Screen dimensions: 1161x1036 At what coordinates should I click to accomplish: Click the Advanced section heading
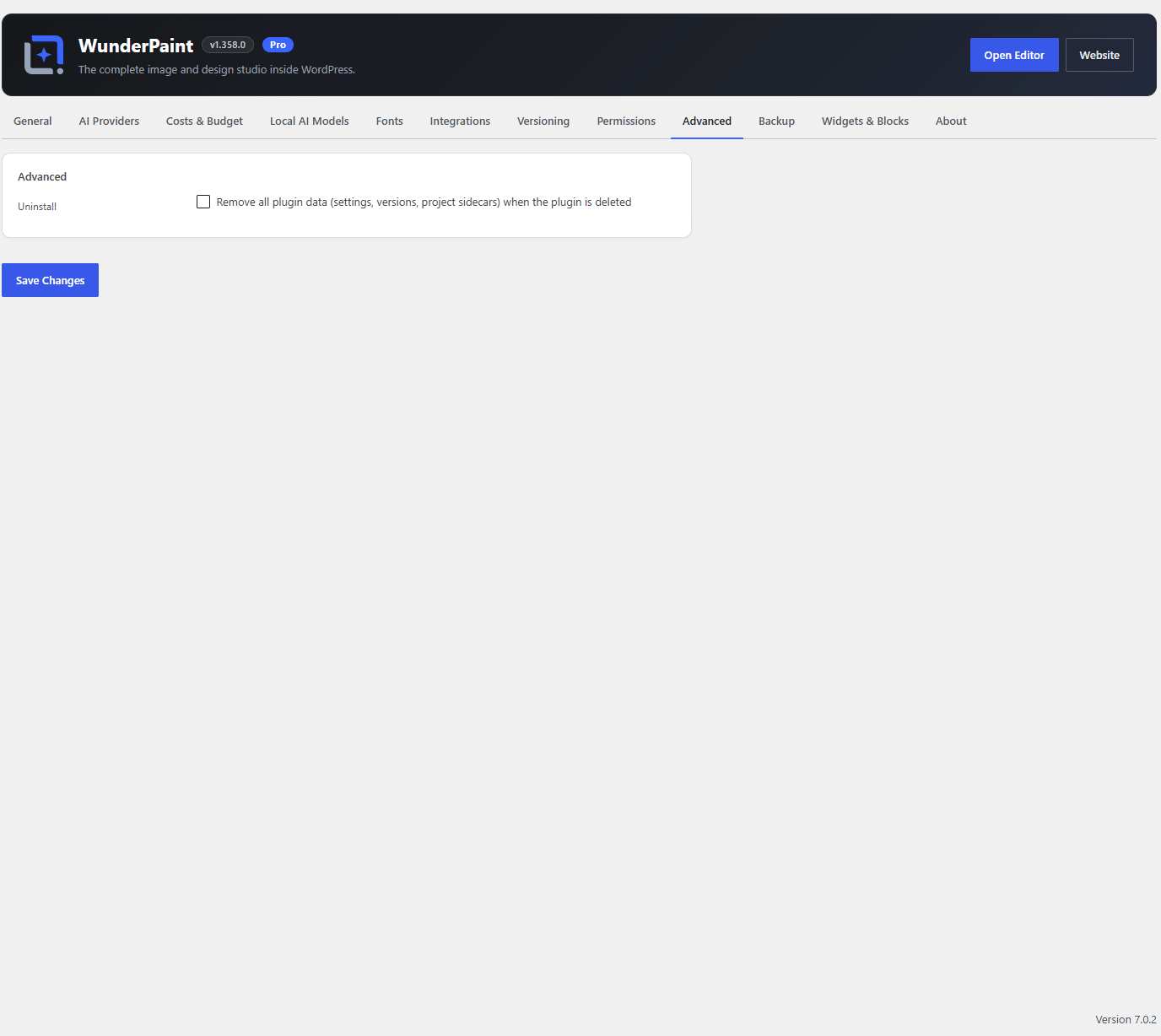[x=42, y=176]
